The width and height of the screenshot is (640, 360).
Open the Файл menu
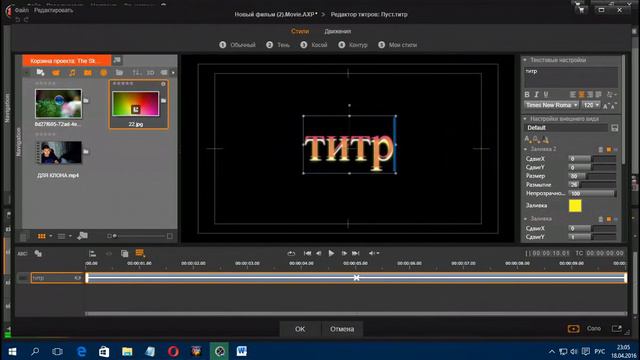pyautogui.click(x=21, y=10)
